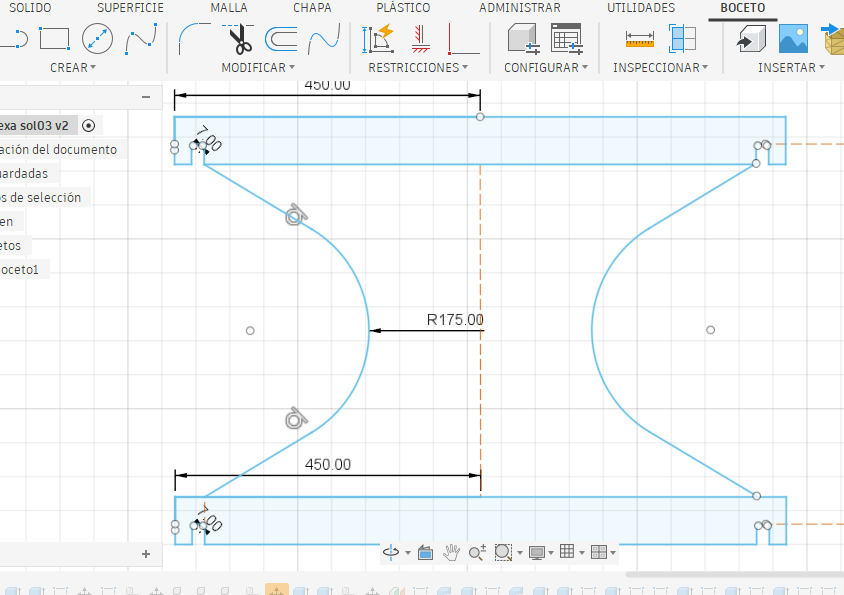This screenshot has height=595, width=844.
Task: Click the Orbit navigation icon
Action: [x=391, y=552]
